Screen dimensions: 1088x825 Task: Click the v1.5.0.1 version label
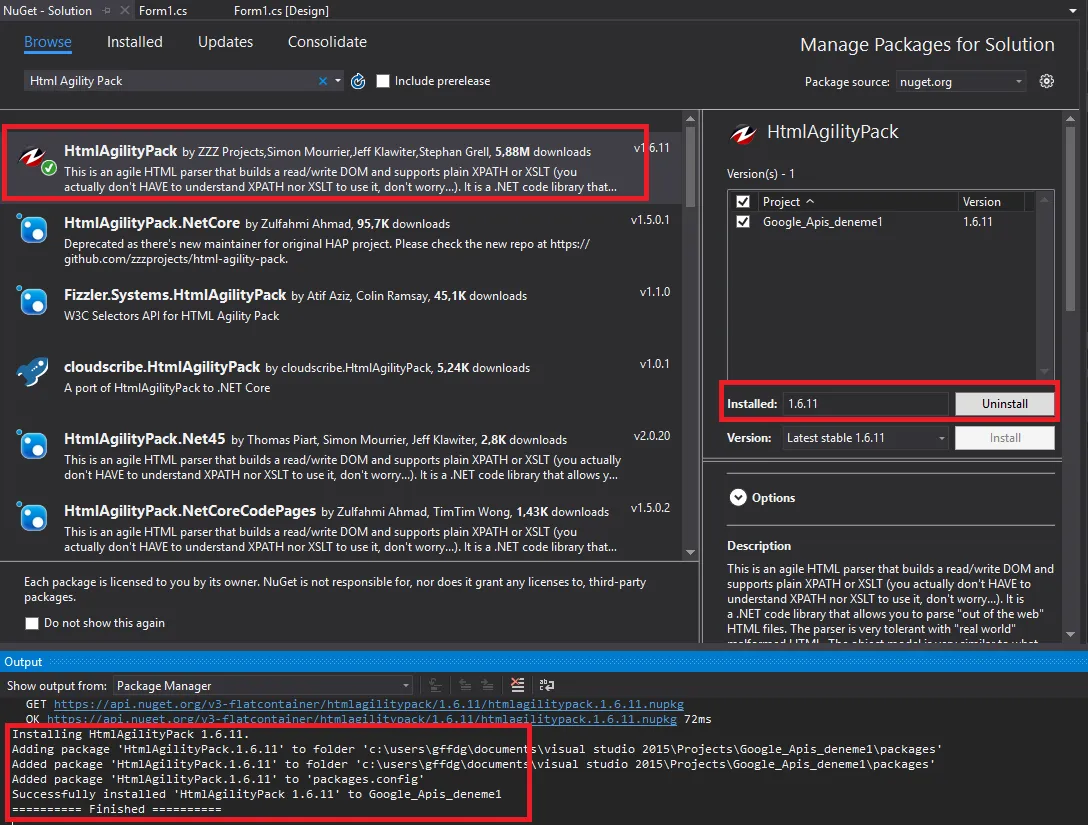[650, 220]
